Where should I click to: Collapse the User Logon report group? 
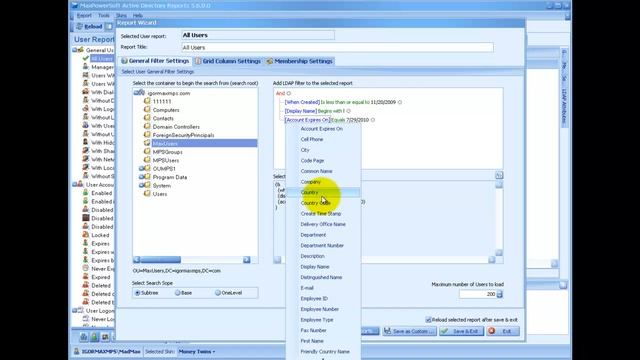pos(75,311)
